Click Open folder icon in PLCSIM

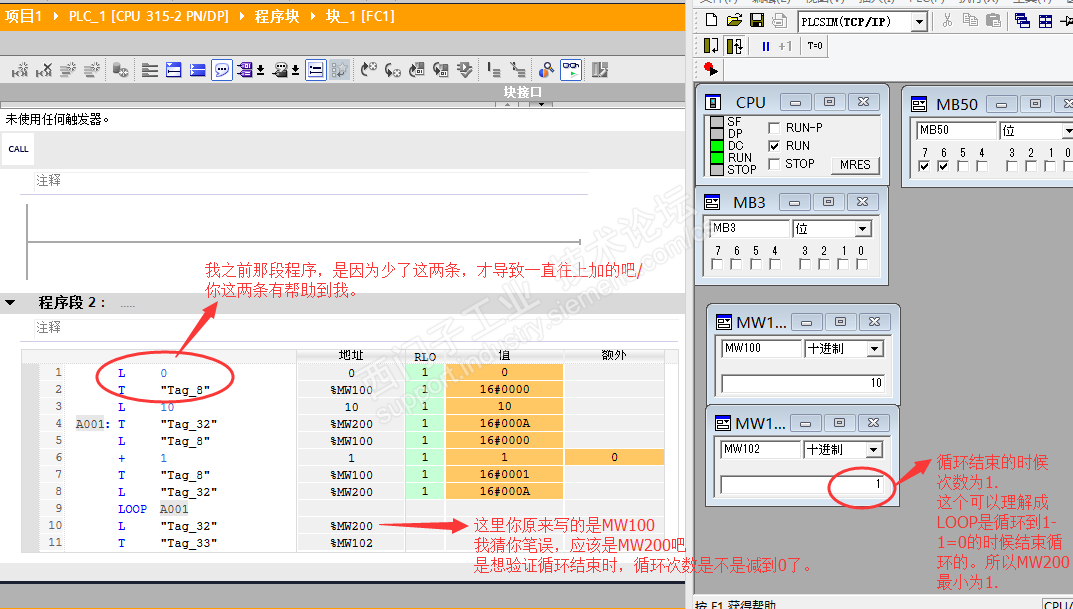pyautogui.click(x=734, y=21)
